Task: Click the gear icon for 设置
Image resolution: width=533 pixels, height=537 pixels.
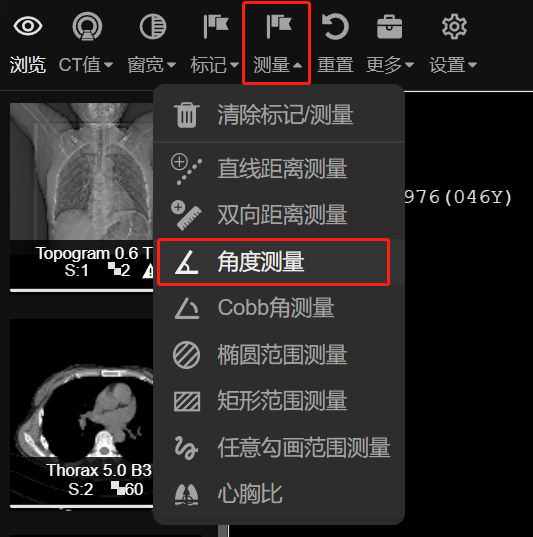Action: pos(454,26)
